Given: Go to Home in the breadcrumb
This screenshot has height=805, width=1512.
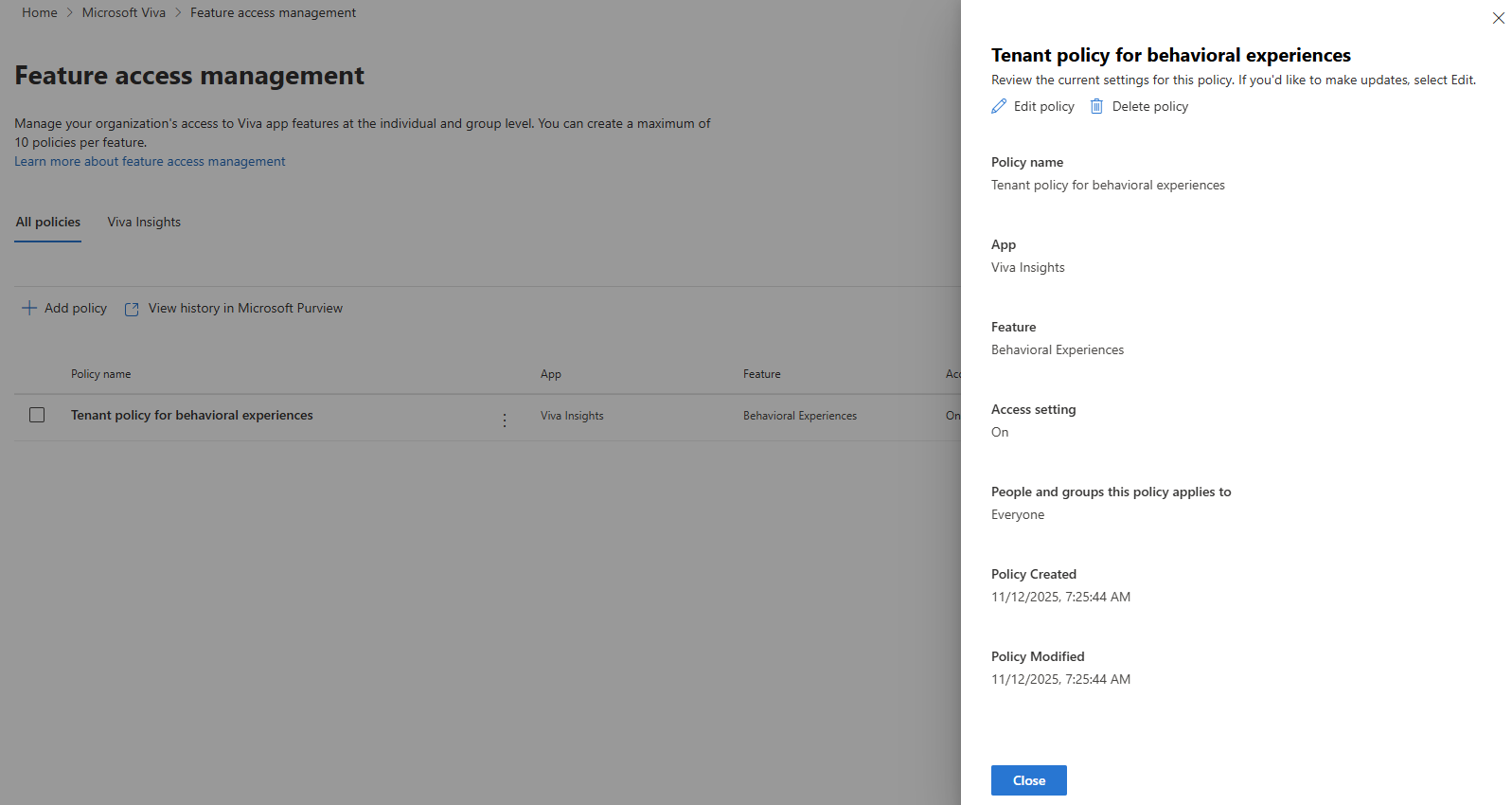Looking at the screenshot, I should [40, 12].
